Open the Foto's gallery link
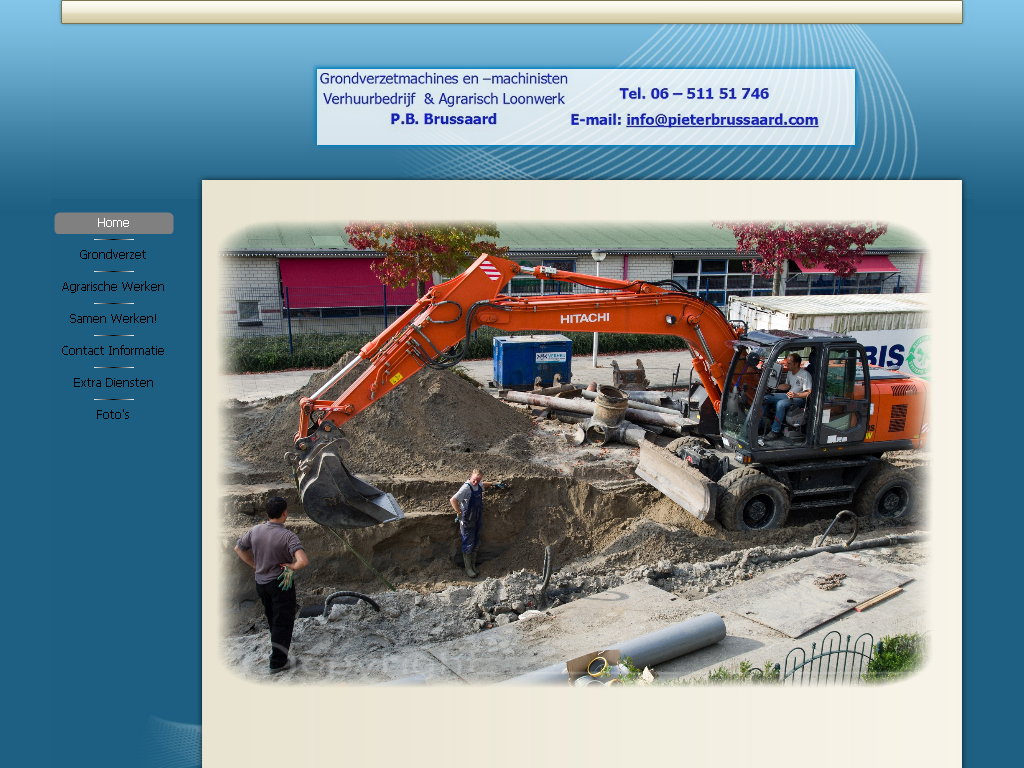This screenshot has height=768, width=1024. tap(113, 415)
